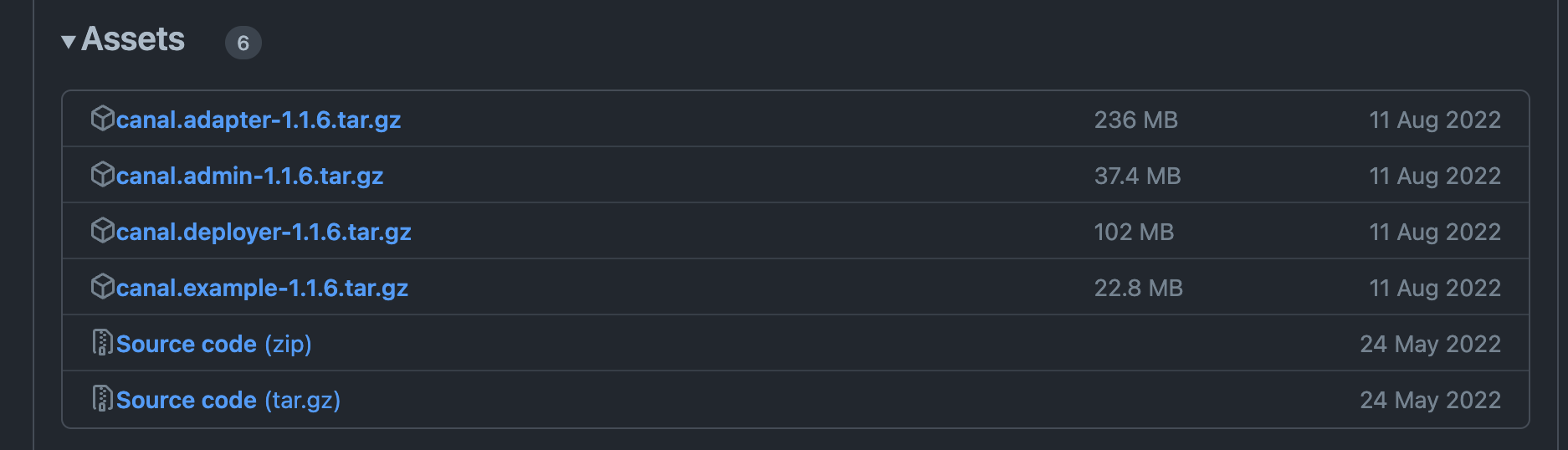The image size is (1568, 450).
Task: Click archive icon beside Source code (tar.gz)
Action: point(102,399)
